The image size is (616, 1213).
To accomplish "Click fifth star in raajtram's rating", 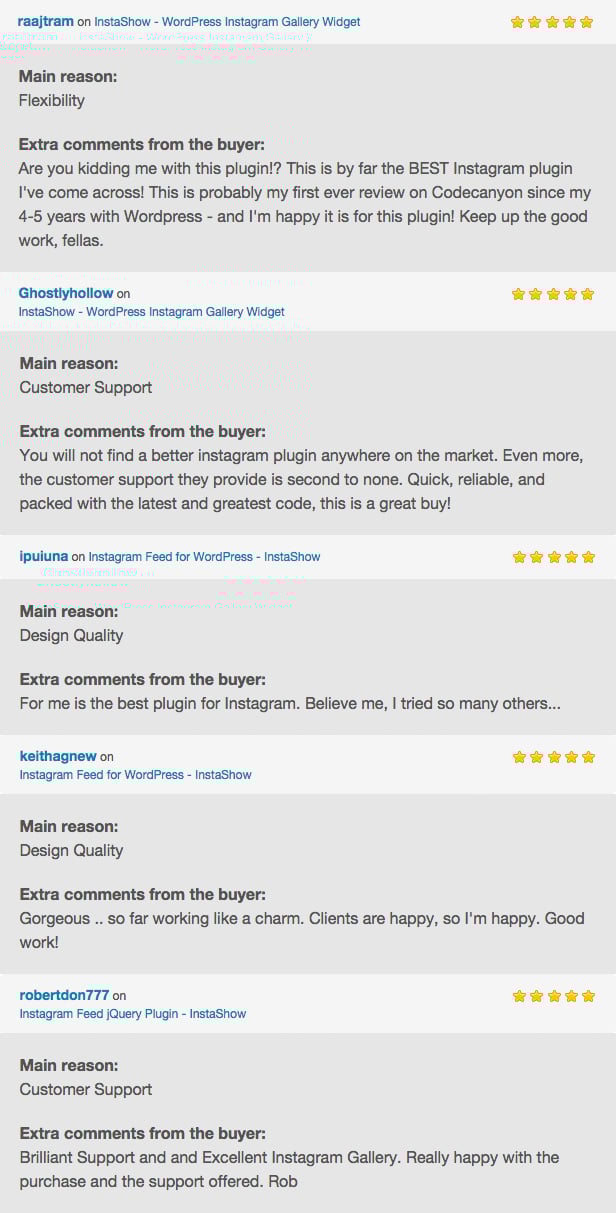I will tap(587, 22).
